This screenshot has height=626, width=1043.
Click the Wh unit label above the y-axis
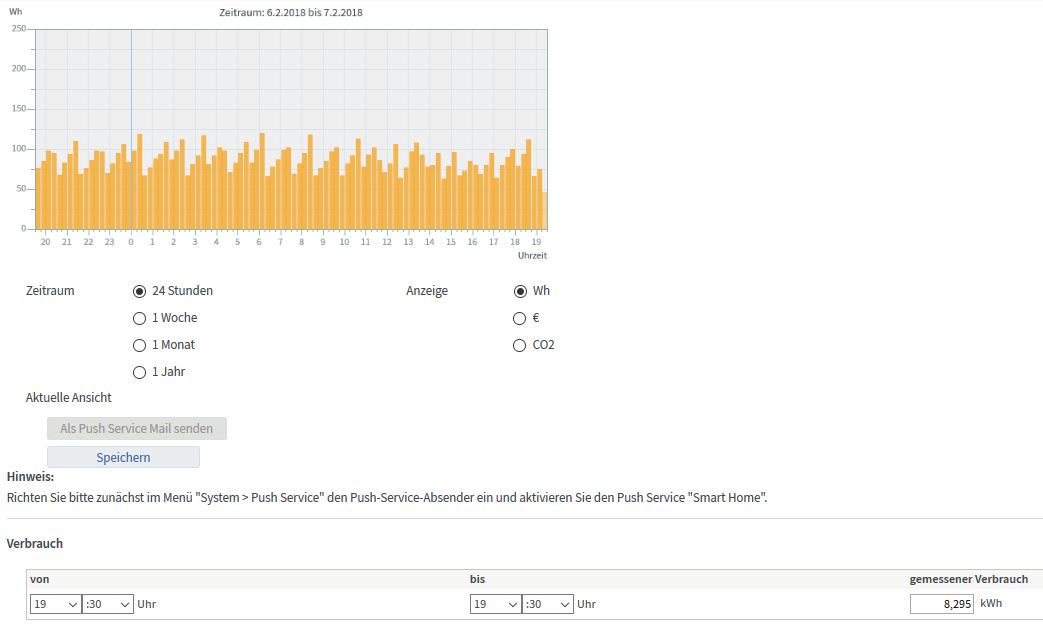tap(15, 12)
